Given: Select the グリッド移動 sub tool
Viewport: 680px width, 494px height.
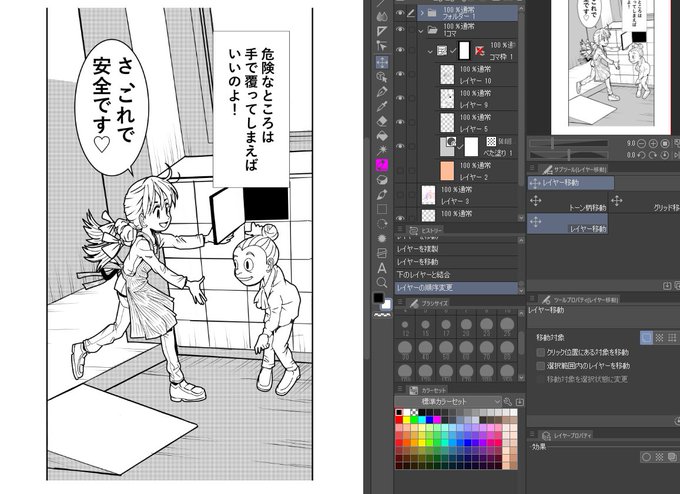Looking at the screenshot, I should coord(644,204).
